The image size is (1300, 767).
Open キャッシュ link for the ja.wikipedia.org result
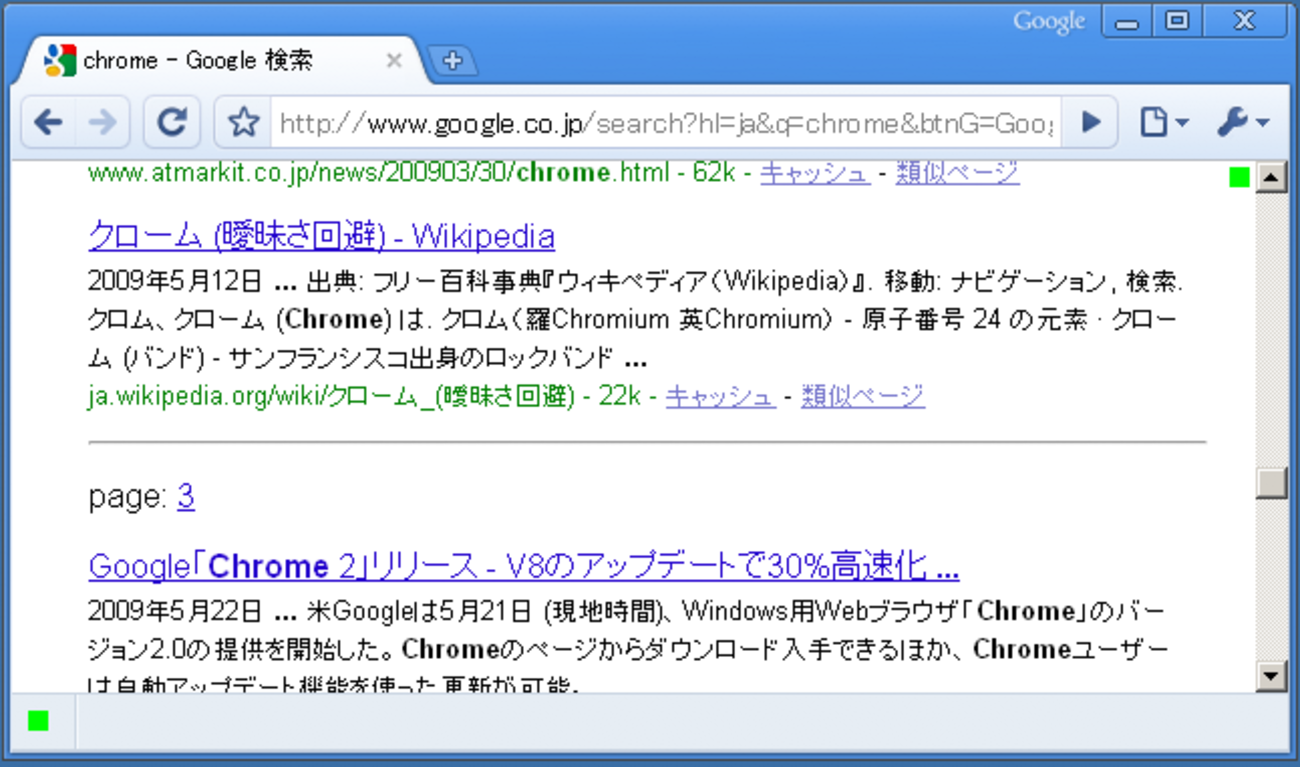click(721, 396)
